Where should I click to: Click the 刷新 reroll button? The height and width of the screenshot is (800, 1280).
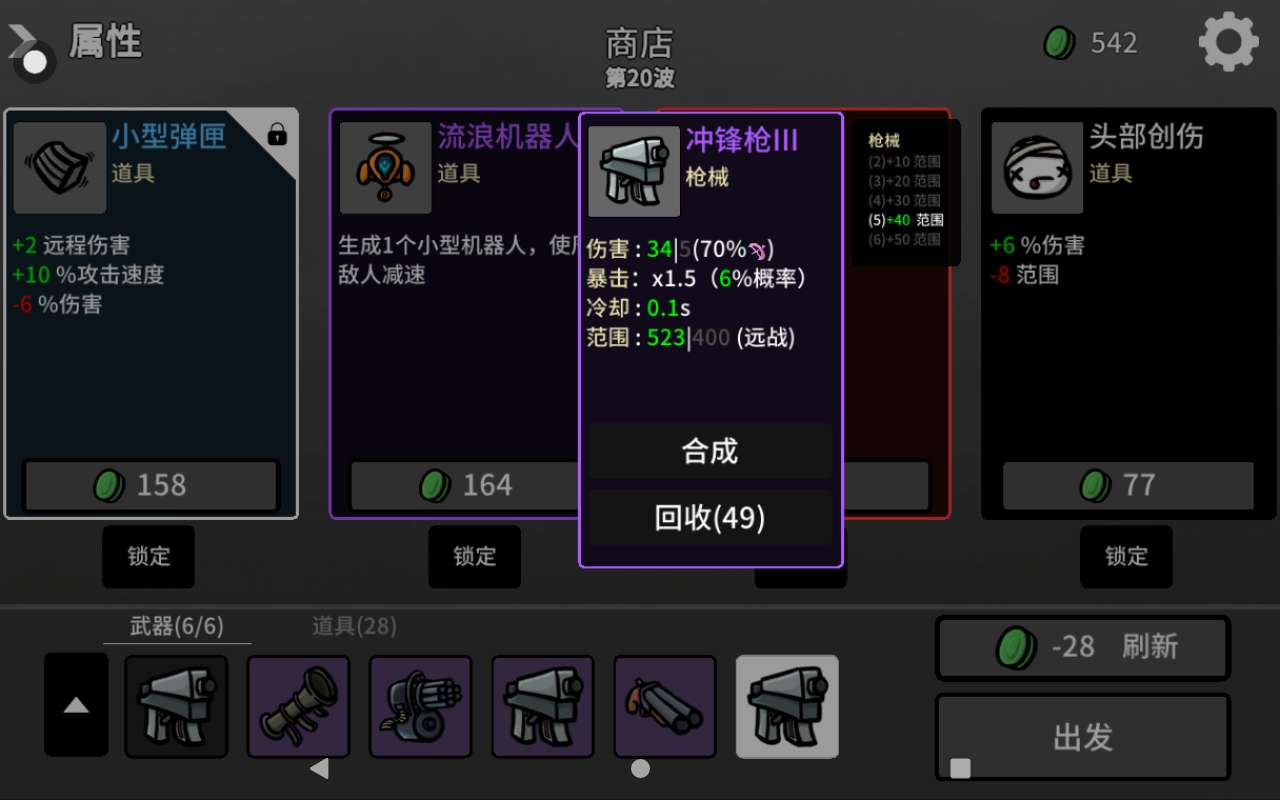coord(1082,647)
